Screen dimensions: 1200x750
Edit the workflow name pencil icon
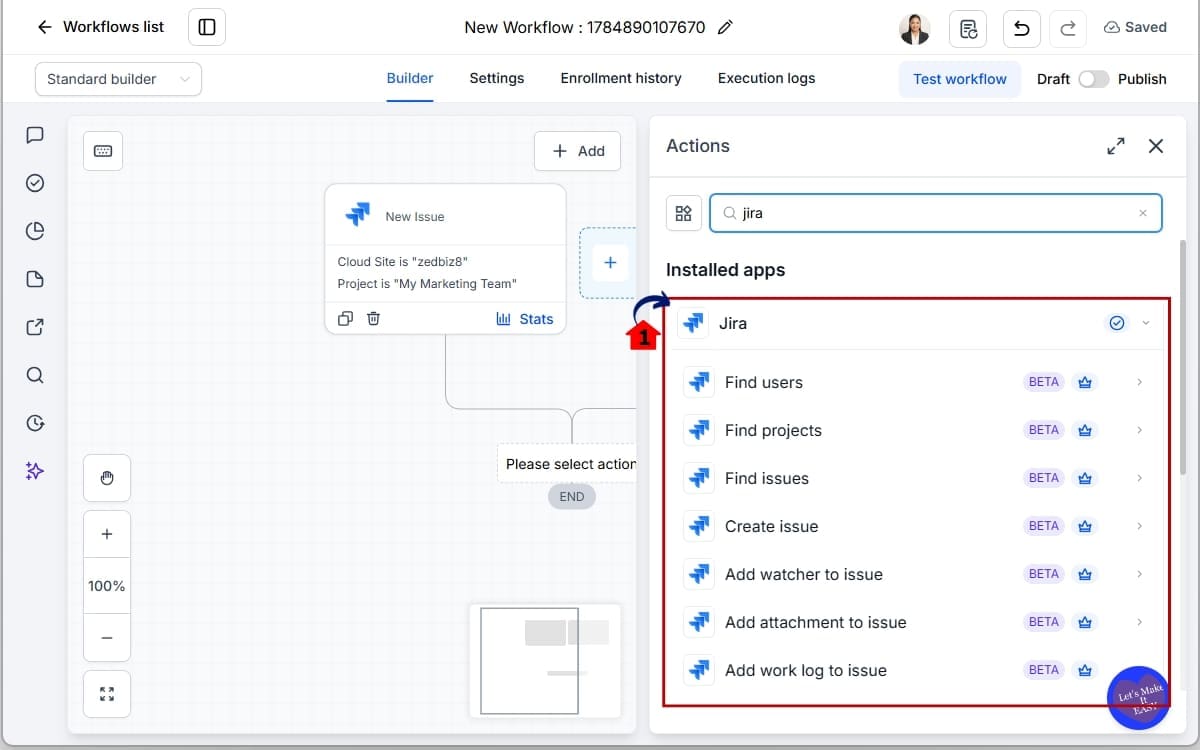(725, 27)
